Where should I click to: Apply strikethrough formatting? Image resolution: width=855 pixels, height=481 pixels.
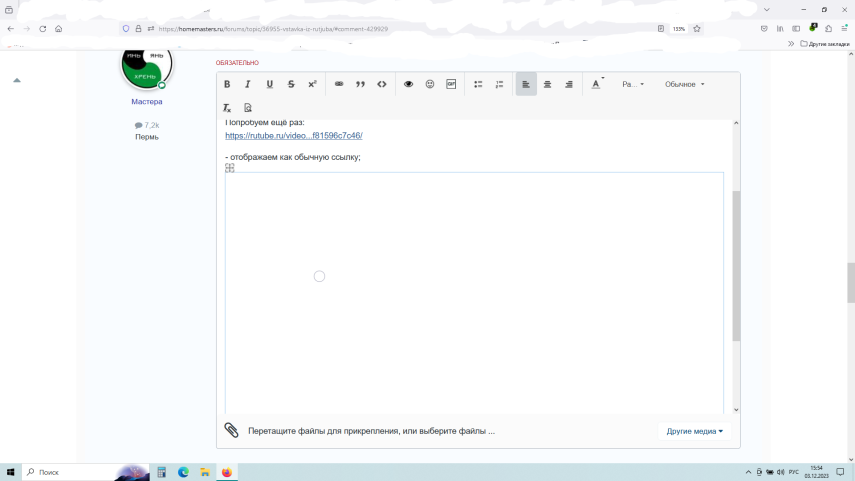click(291, 84)
